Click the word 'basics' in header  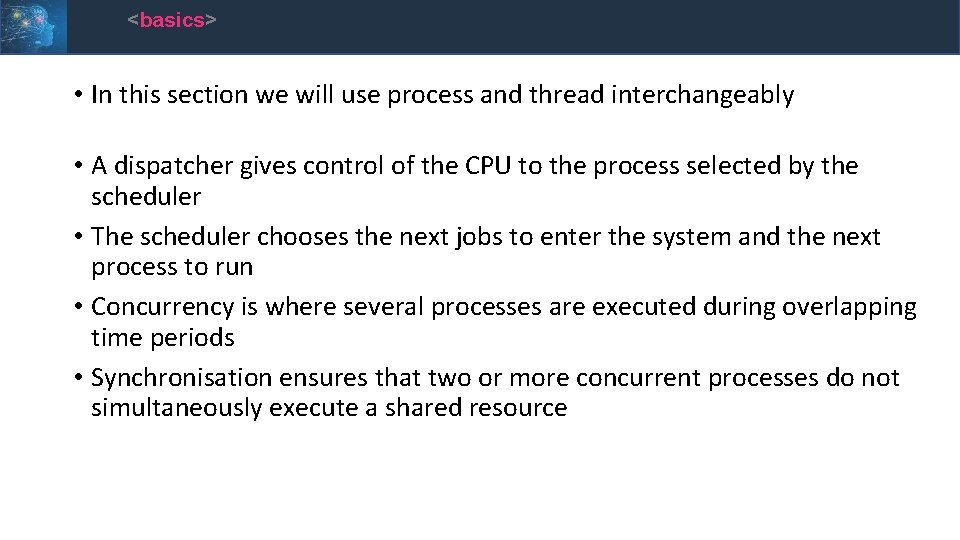coord(171,20)
